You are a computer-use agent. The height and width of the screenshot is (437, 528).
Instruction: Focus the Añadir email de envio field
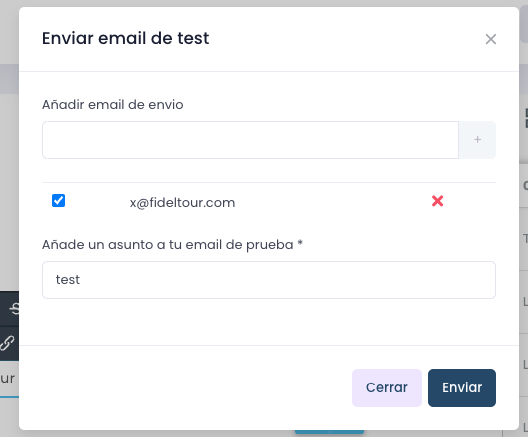[x=250, y=140]
